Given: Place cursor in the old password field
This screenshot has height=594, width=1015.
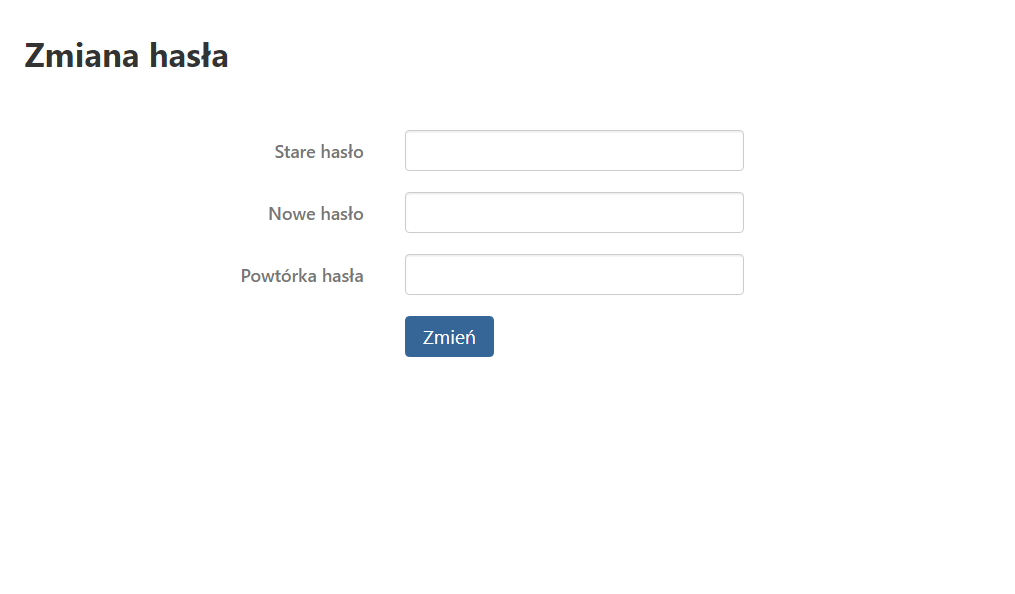Looking at the screenshot, I should [574, 151].
